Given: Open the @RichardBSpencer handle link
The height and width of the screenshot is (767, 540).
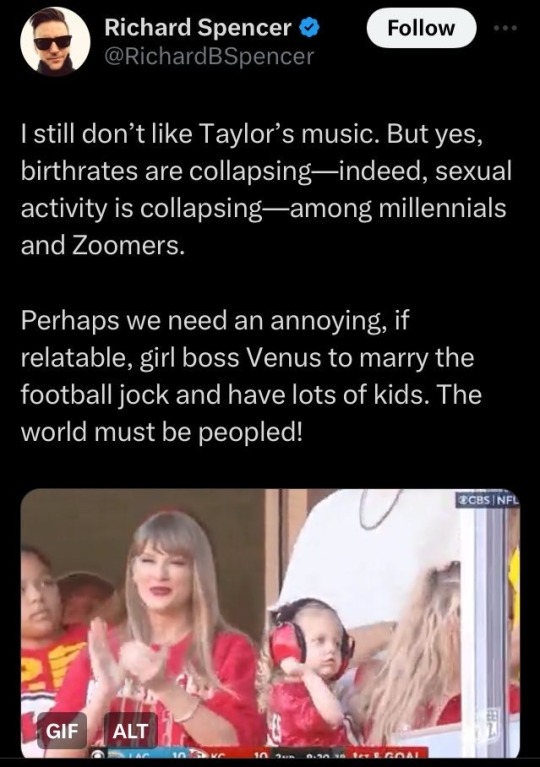Looking at the screenshot, I should coord(209,57).
